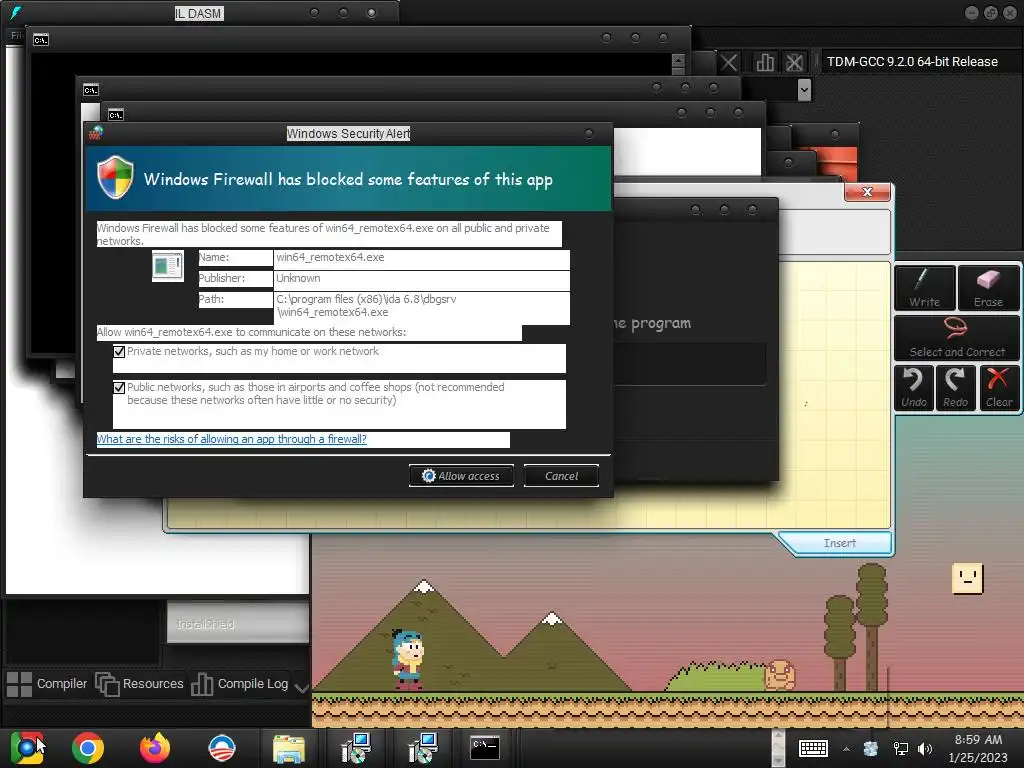Open the blue-red circle logo taskbar app
Viewport: 1024px width, 768px height.
[221, 748]
